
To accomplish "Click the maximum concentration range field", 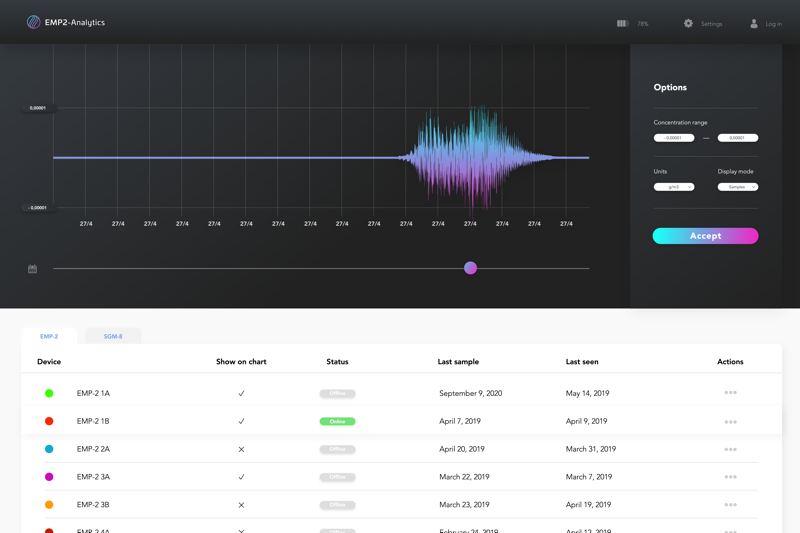I will click(x=738, y=138).
